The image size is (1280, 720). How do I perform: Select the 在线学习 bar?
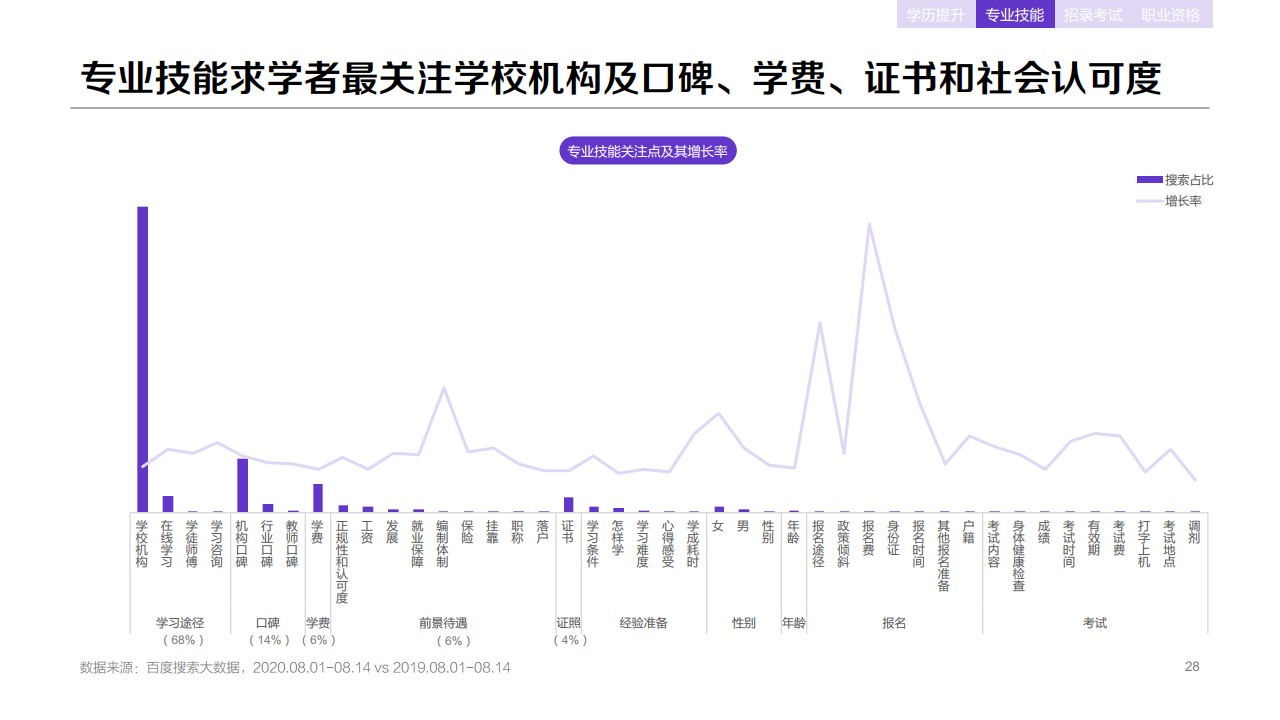pos(167,505)
